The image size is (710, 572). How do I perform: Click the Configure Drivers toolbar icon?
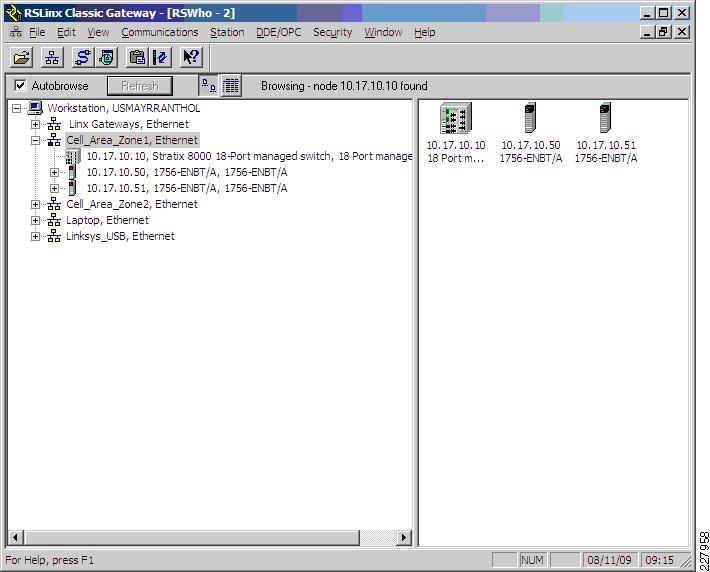click(83, 58)
